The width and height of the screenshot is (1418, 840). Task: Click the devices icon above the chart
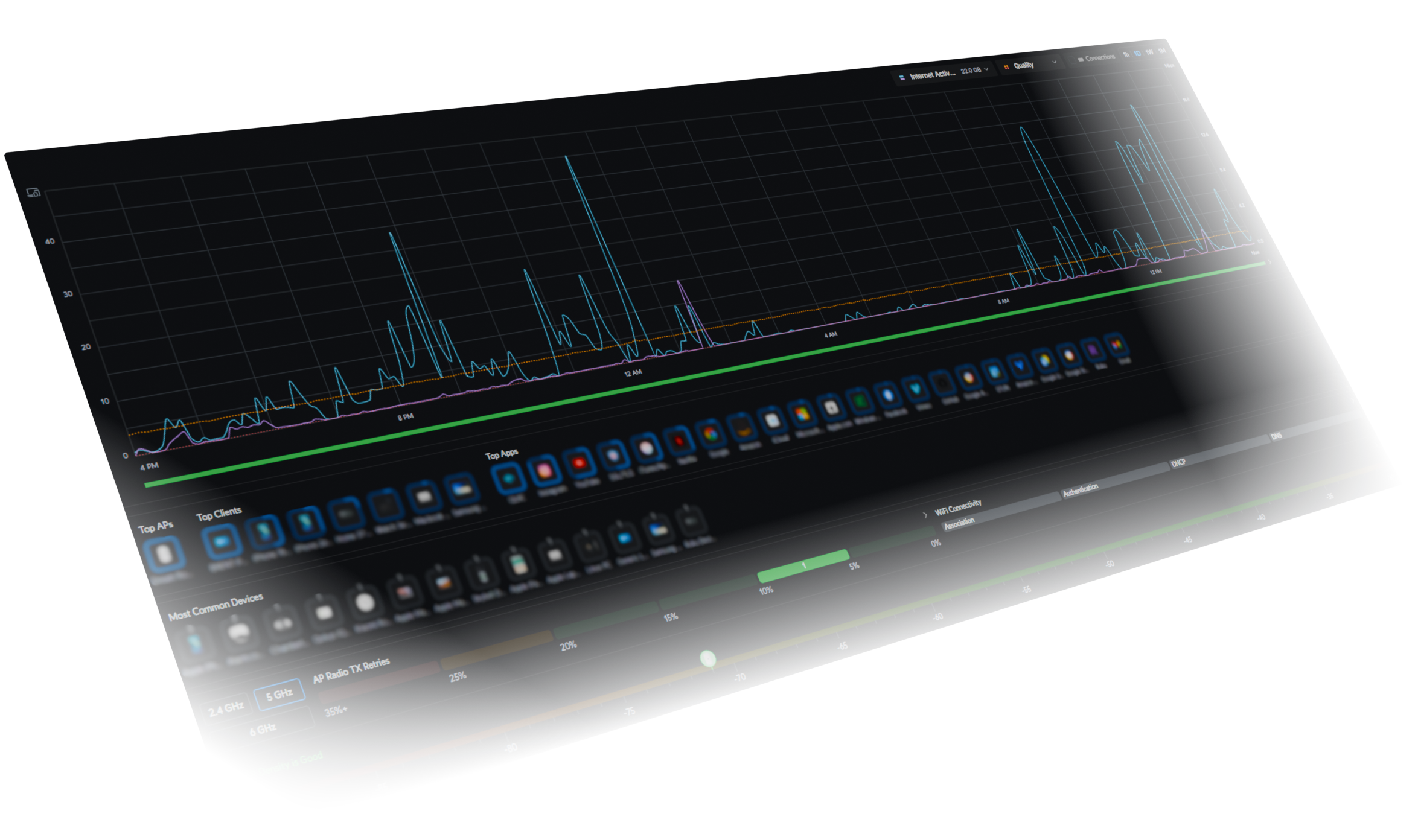coord(33,192)
